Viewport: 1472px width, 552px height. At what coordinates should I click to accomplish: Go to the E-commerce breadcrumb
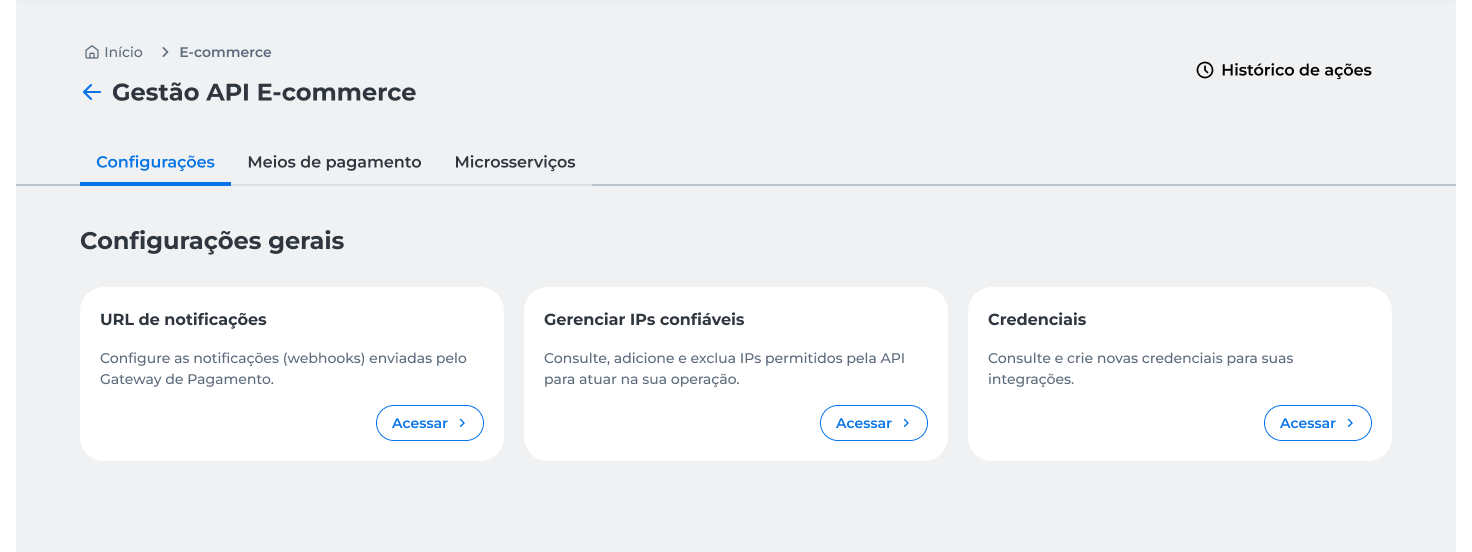click(x=225, y=52)
